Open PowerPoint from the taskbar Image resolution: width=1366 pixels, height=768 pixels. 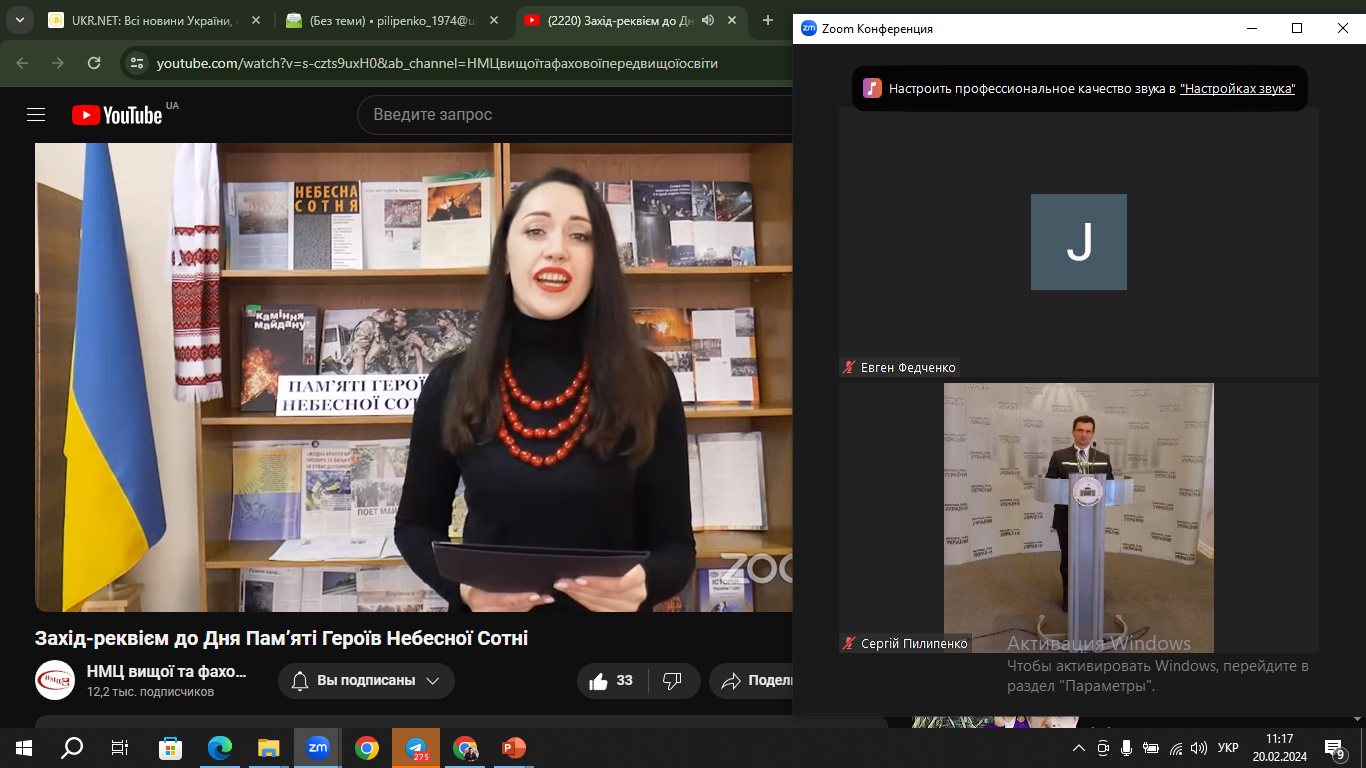(x=514, y=748)
